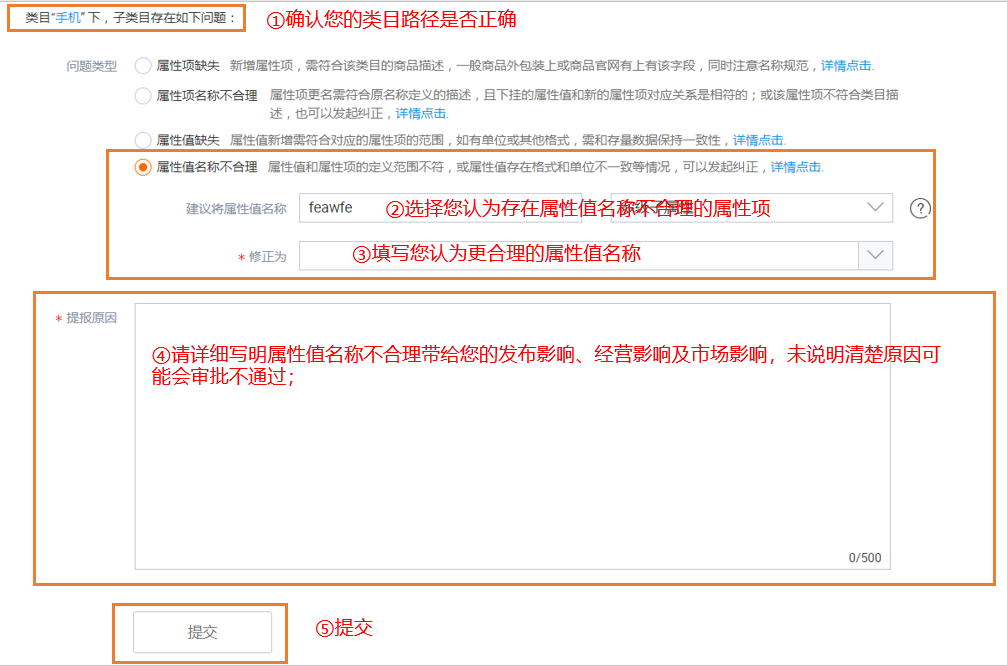Click the feawfe attribute value field
Screen dimensions: 1007x666
(x=440, y=207)
